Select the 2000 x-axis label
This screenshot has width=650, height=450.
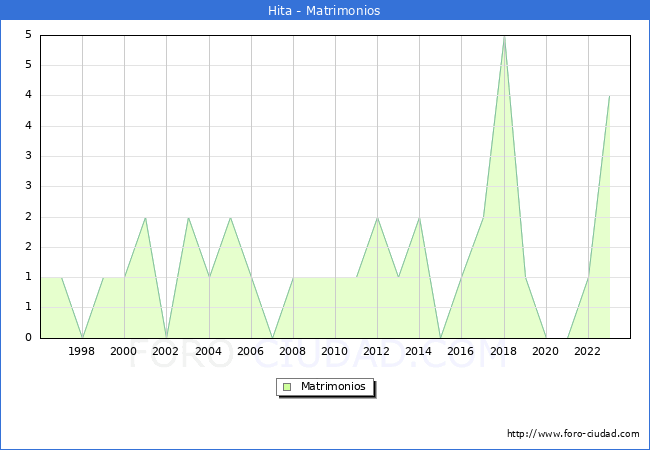(124, 351)
